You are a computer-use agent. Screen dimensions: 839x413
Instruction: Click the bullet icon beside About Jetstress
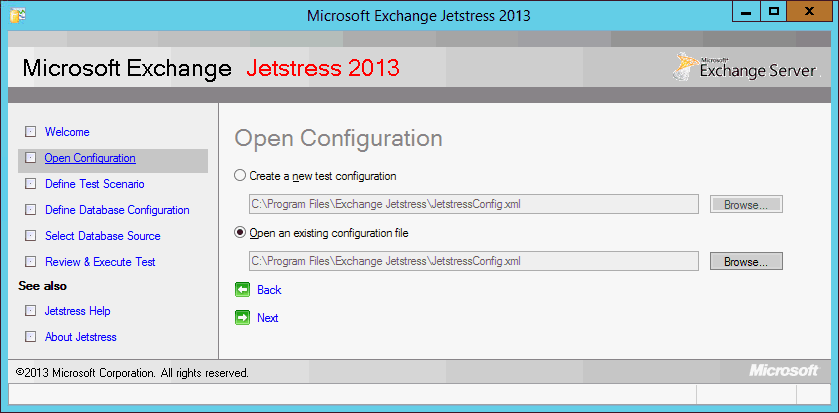tap(30, 337)
